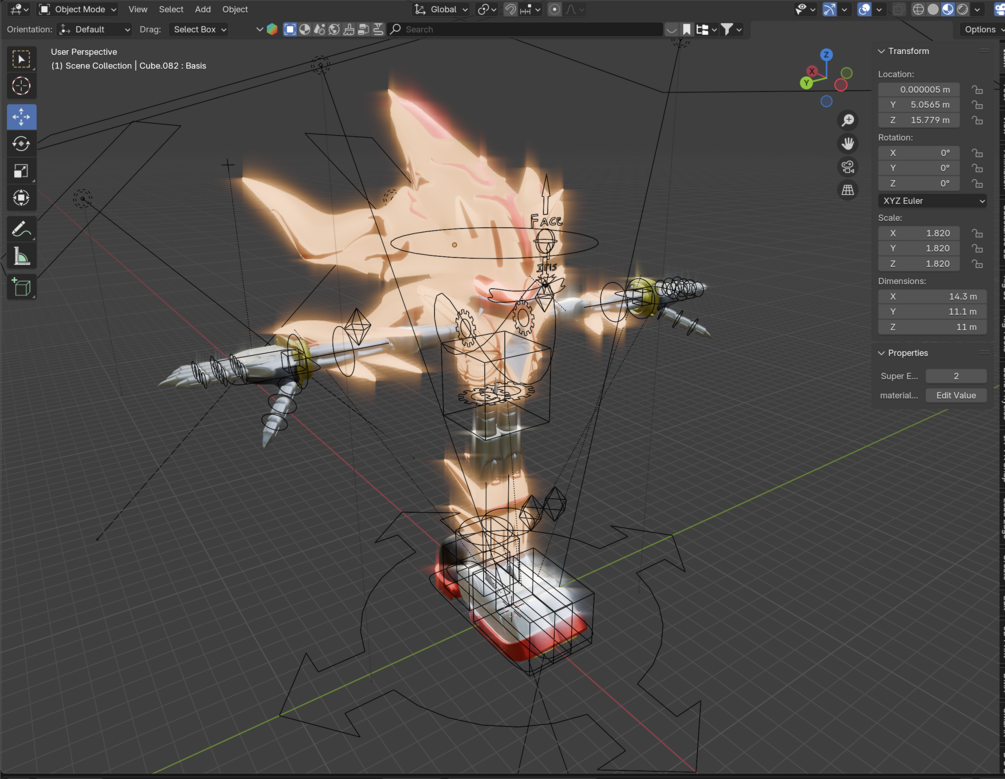Viewport: 1005px width, 779px height.
Task: Select the Select Box tool in toolbar
Action: 21,59
